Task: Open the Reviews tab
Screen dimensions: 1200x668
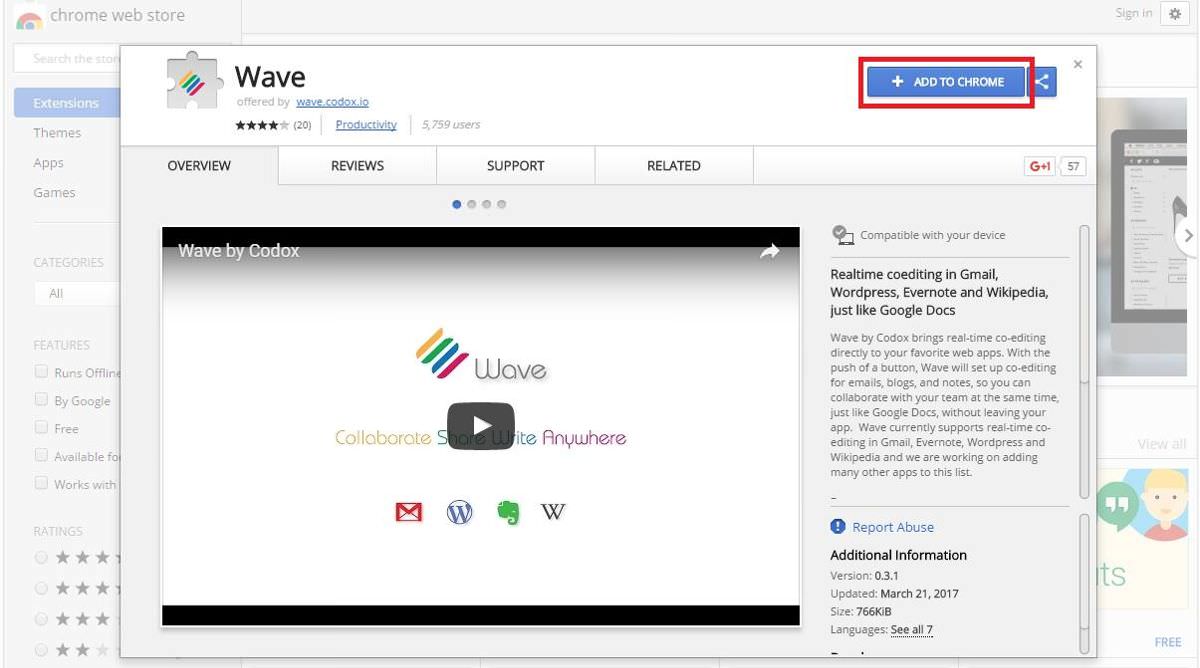Action: [x=357, y=166]
